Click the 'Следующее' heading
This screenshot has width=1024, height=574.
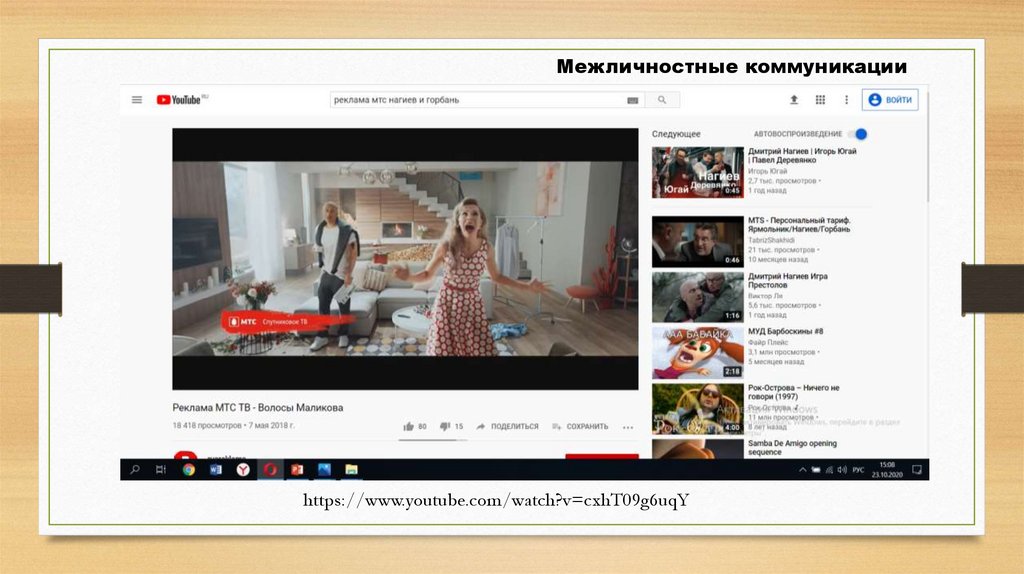[x=676, y=134]
